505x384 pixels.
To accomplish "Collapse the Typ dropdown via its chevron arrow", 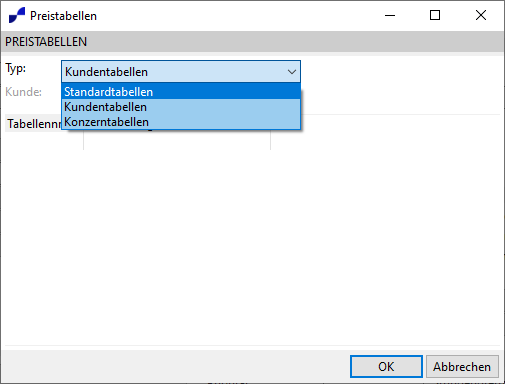I will 292,72.
